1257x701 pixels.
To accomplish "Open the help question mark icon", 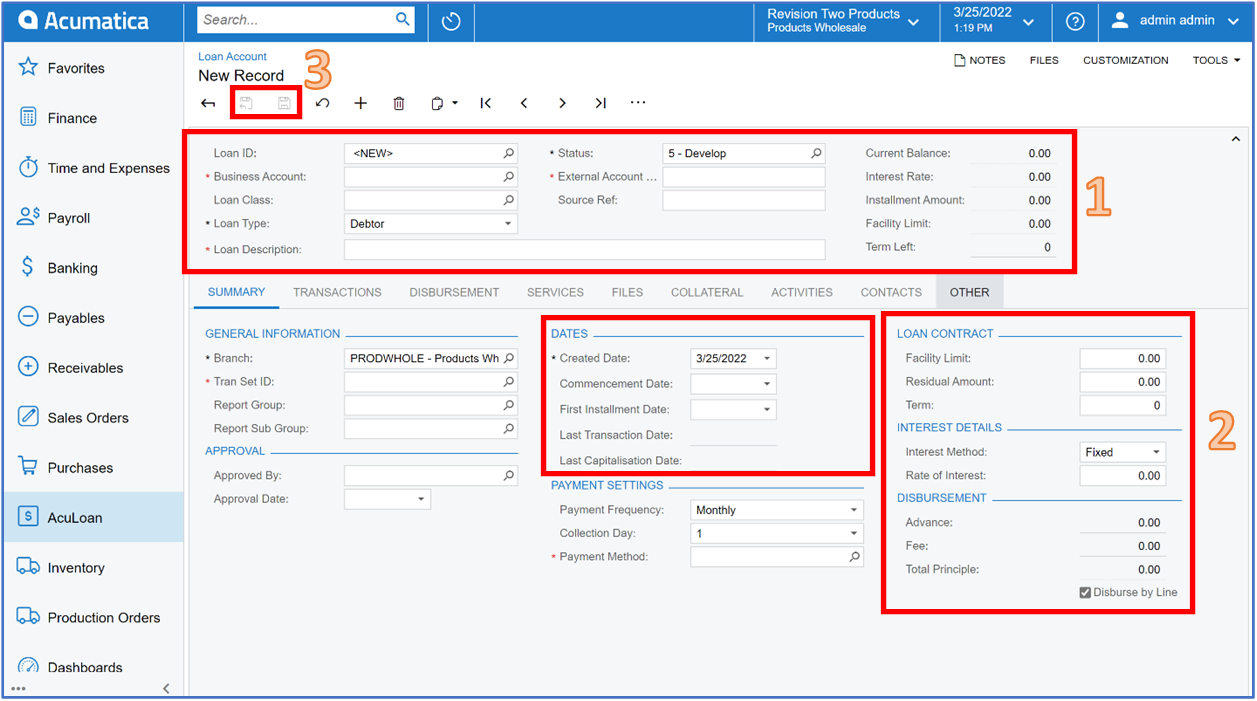I will 1075,21.
